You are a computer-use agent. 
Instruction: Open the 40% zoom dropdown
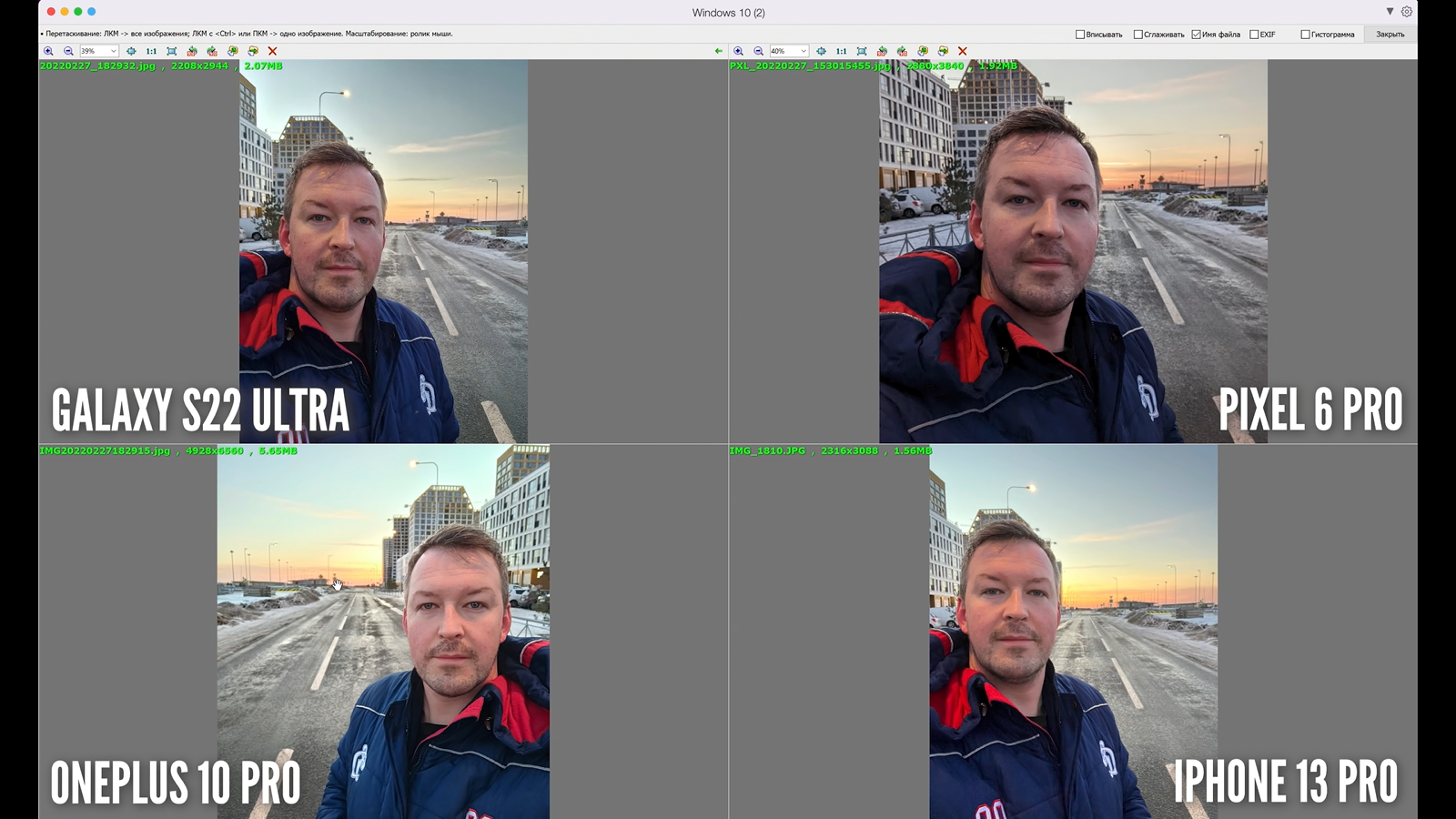click(x=803, y=51)
